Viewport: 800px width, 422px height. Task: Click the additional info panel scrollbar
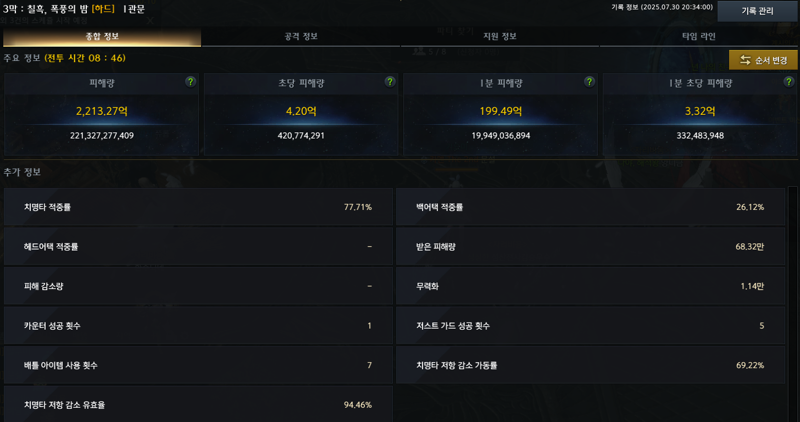(792, 304)
